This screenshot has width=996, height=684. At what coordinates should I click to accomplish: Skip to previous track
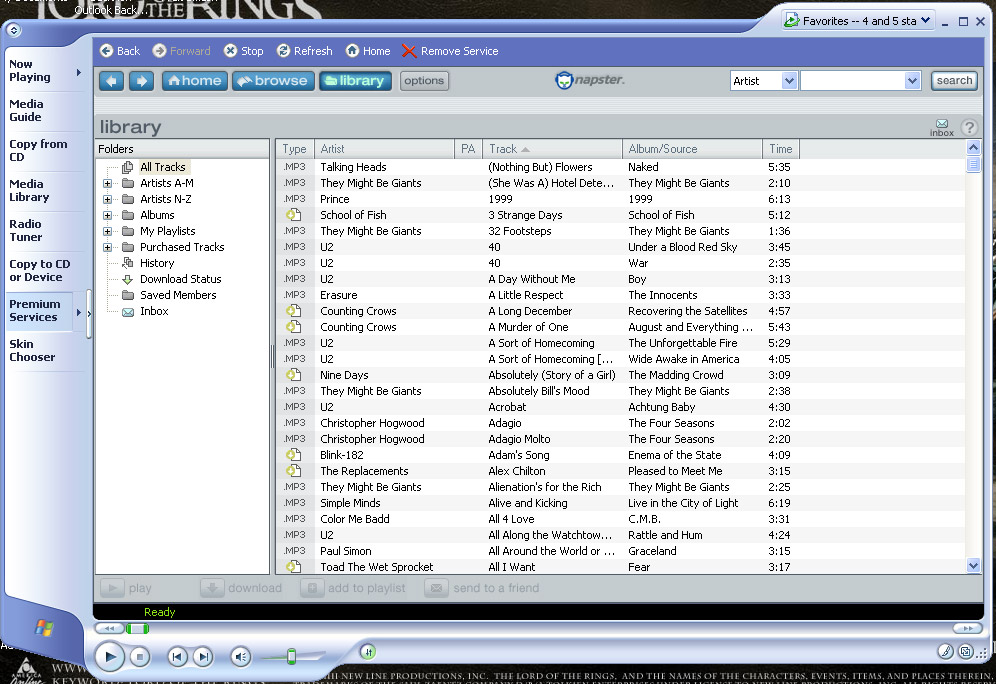(177, 657)
